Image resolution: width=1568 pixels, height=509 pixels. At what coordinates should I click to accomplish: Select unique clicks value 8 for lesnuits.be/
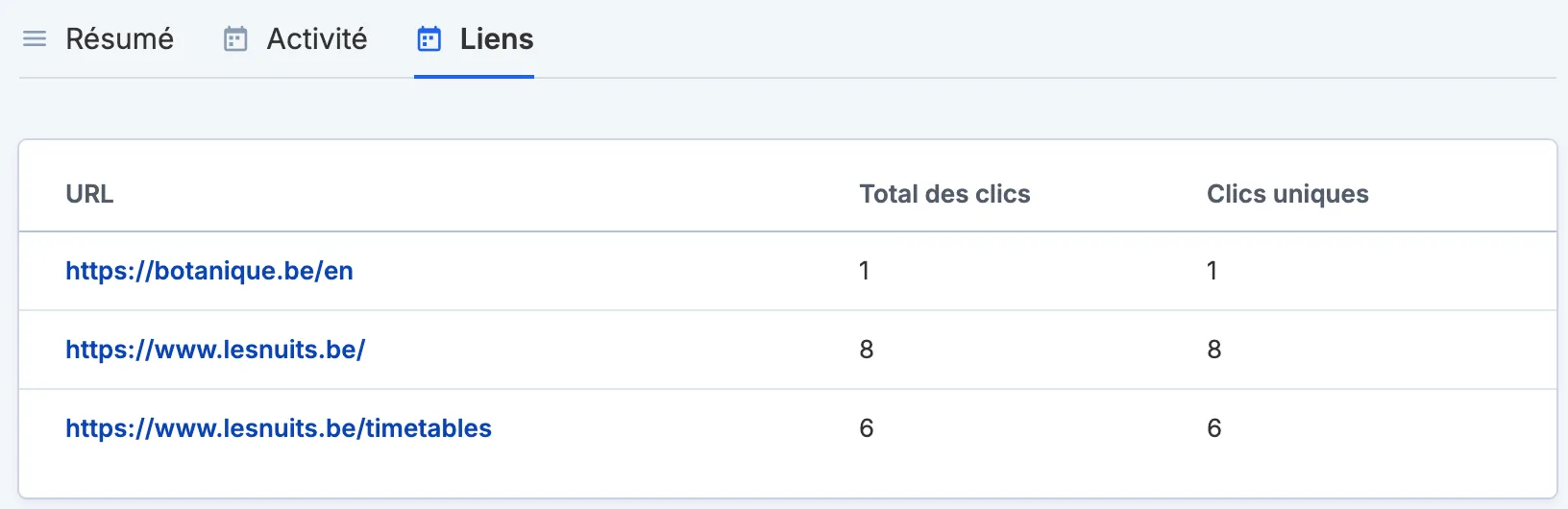(1214, 350)
